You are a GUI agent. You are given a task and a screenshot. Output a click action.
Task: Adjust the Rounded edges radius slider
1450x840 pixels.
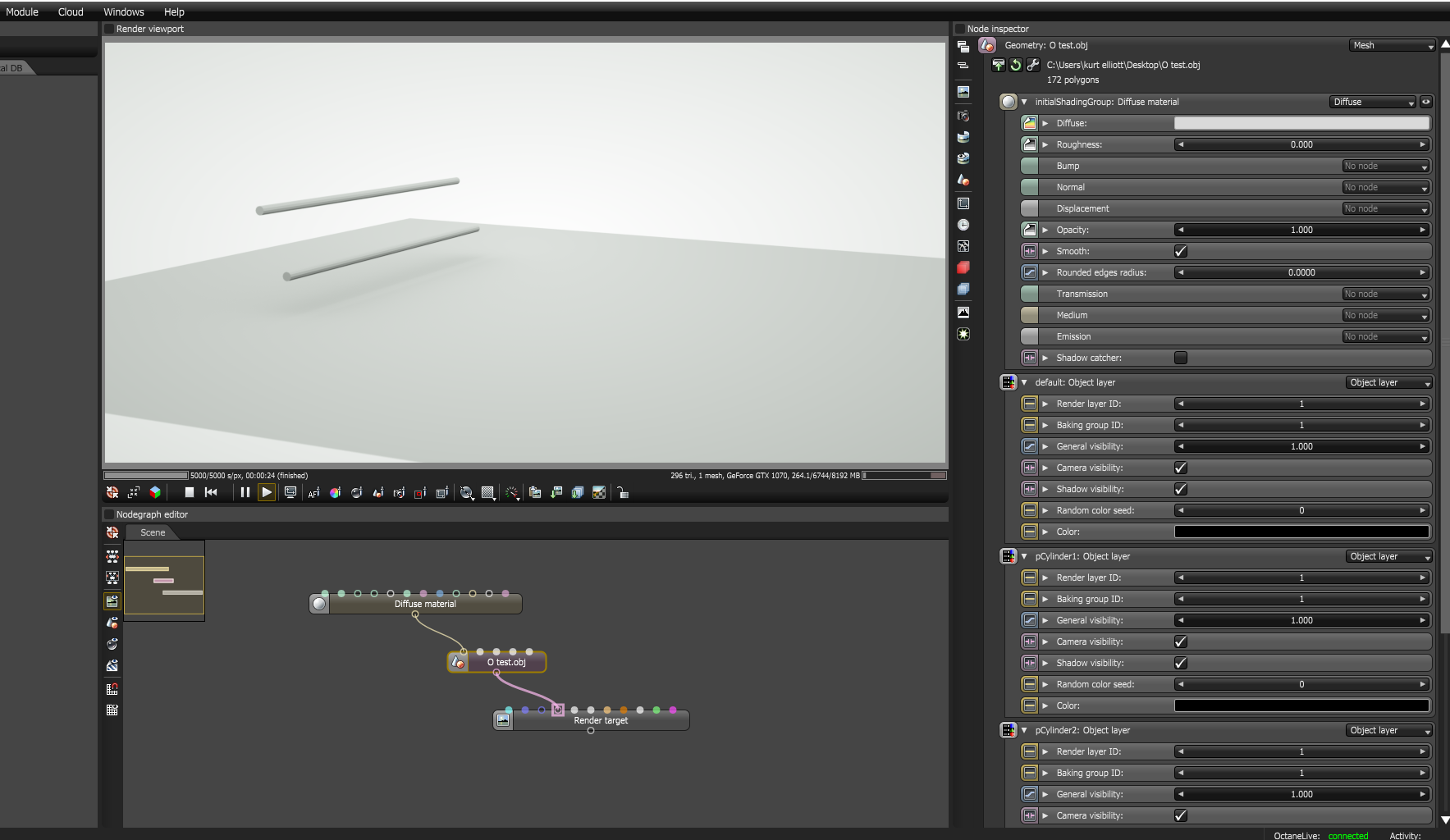(x=1301, y=272)
